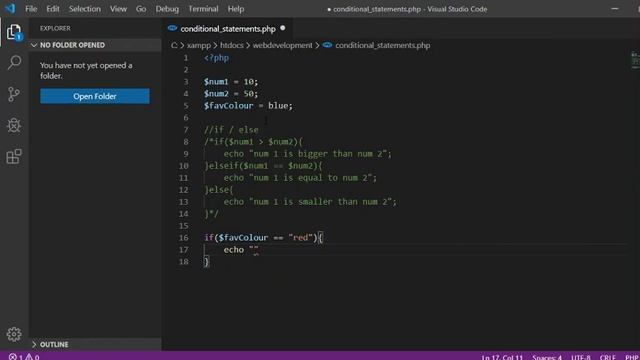Click line number 16 in the gutter
640x360 pixels.
point(183,238)
